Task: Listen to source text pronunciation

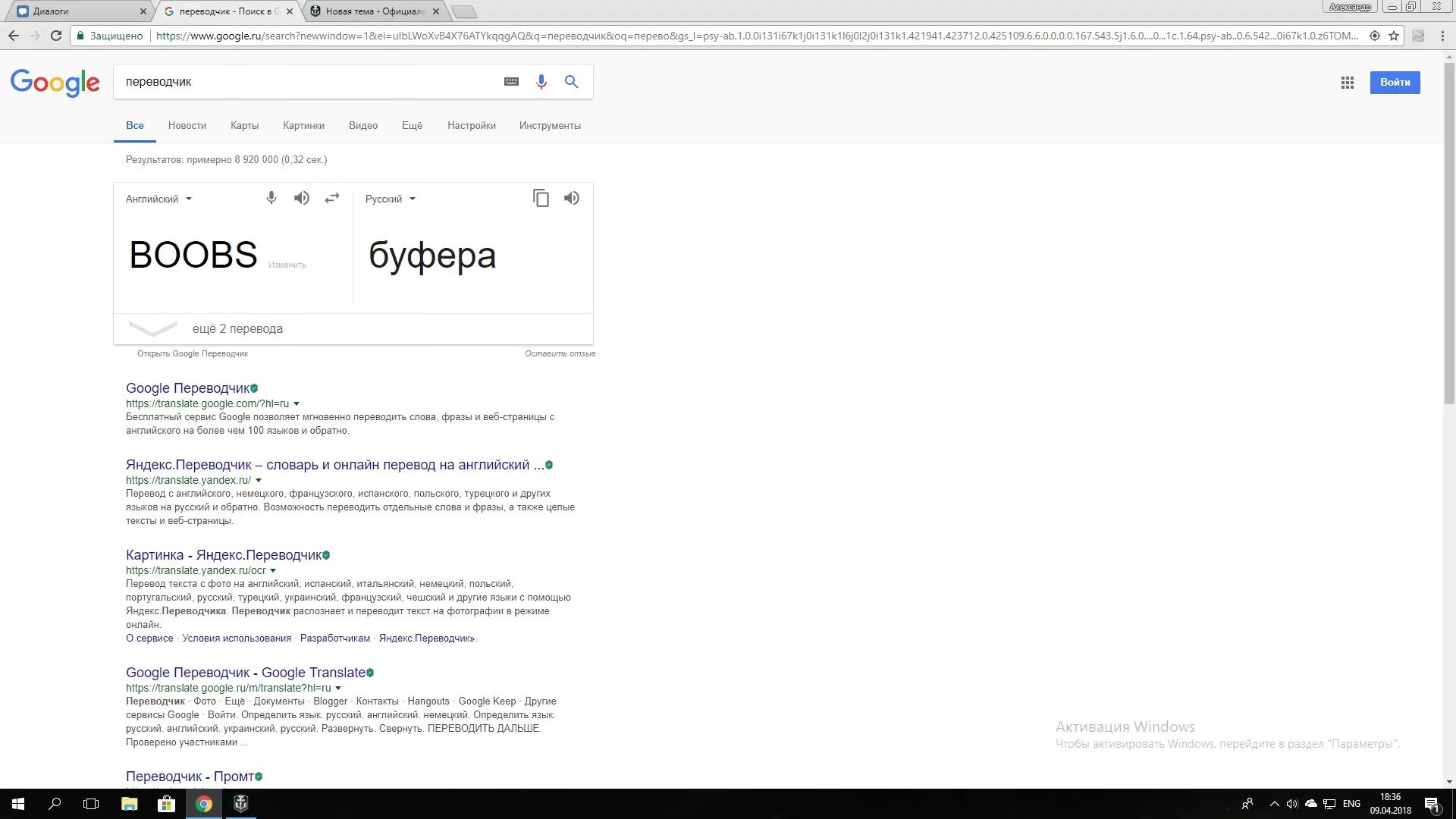Action: click(x=301, y=199)
